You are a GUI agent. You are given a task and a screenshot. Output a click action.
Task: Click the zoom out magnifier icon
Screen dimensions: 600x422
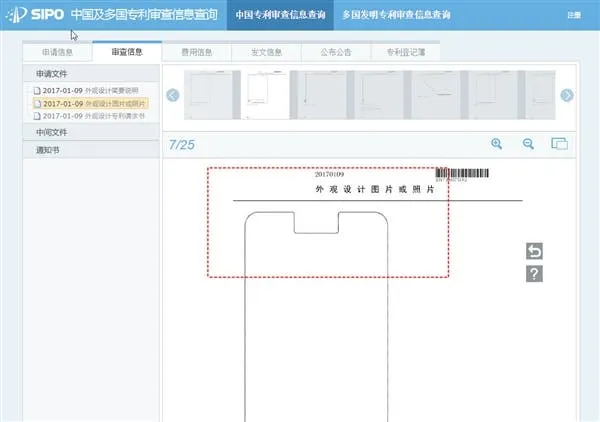(x=528, y=144)
